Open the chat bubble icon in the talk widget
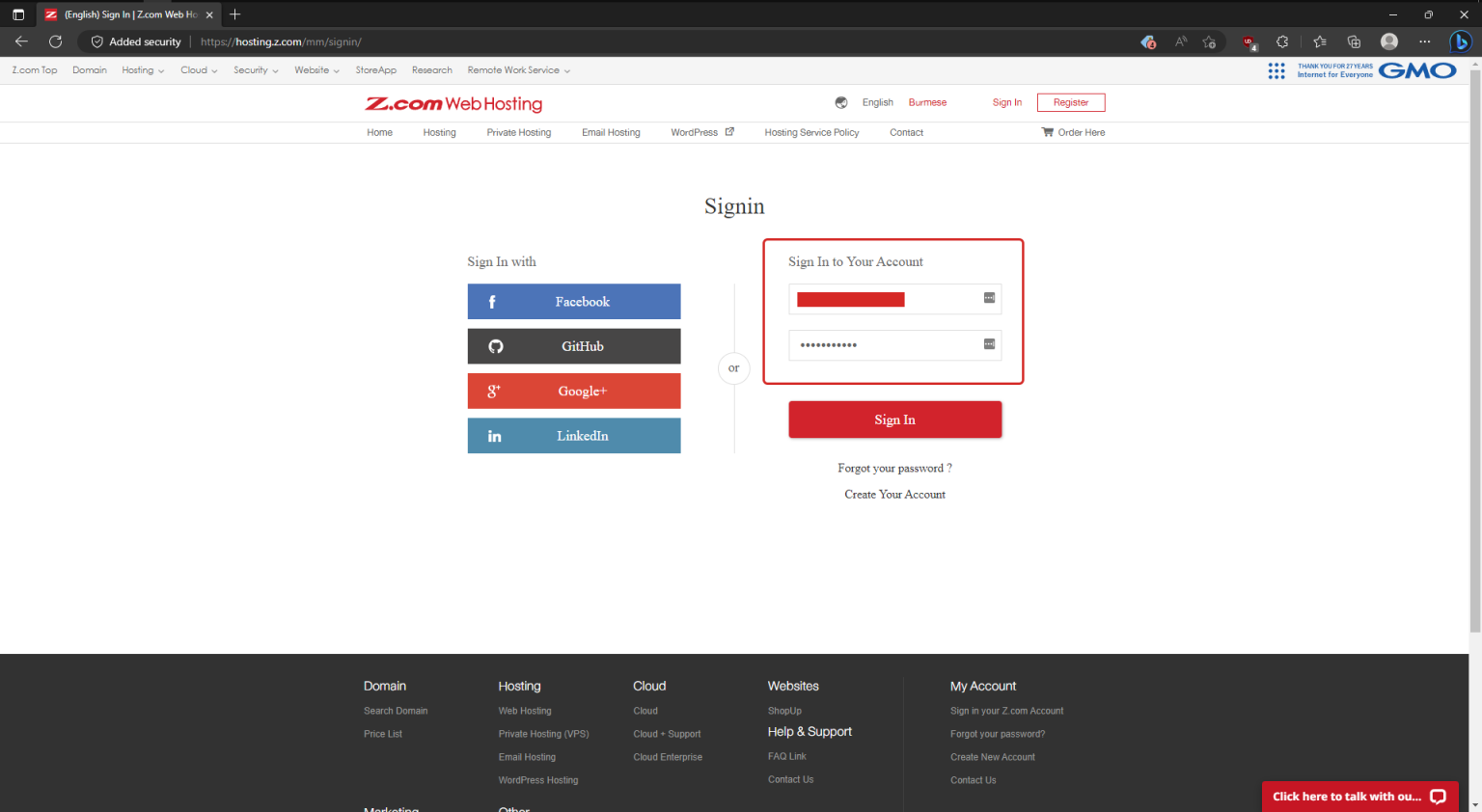Screen dimensions: 1482x812 click(x=1438, y=797)
